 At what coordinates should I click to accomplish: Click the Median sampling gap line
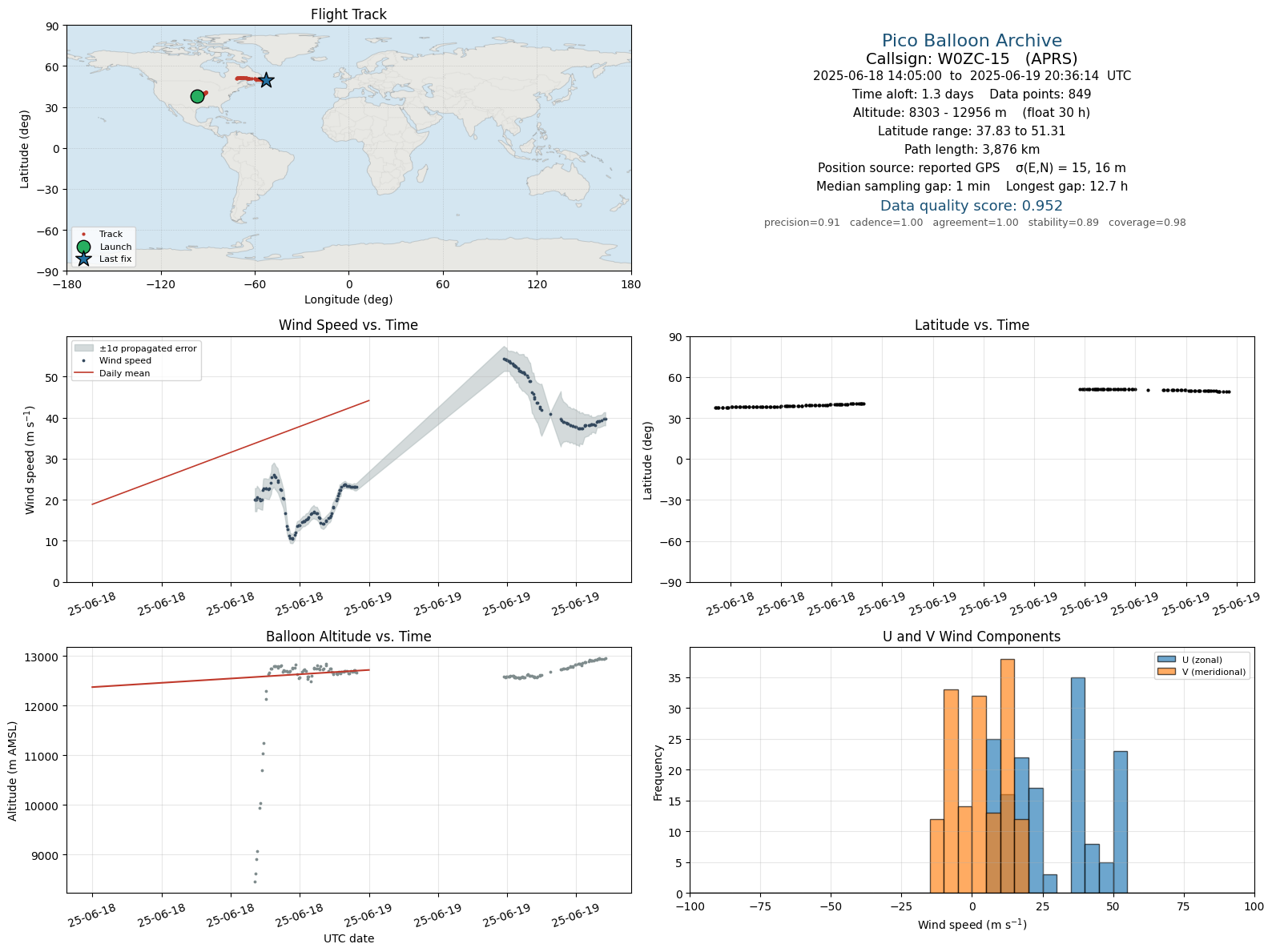[x=972, y=187]
